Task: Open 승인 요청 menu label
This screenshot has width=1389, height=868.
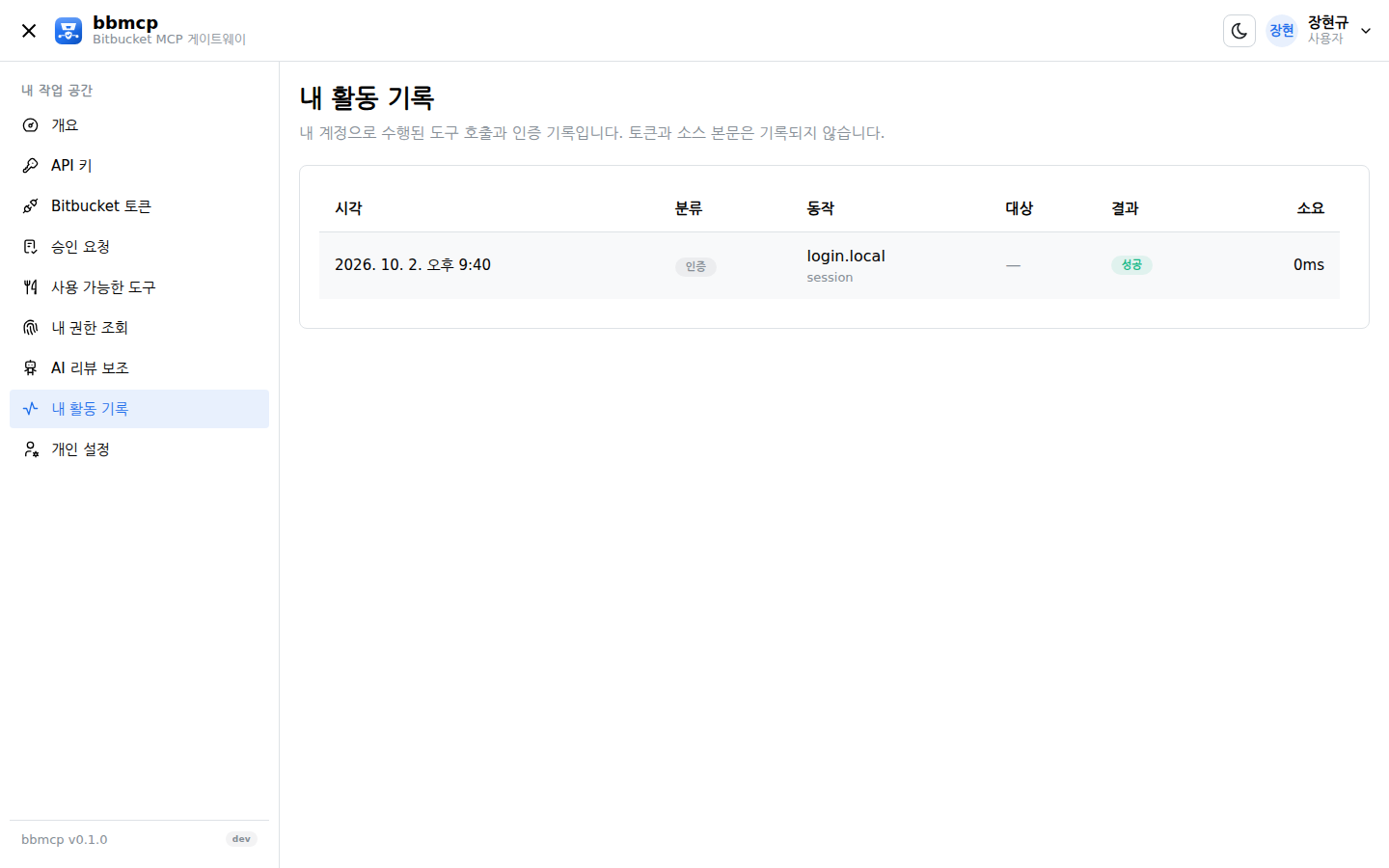Action: click(x=80, y=247)
